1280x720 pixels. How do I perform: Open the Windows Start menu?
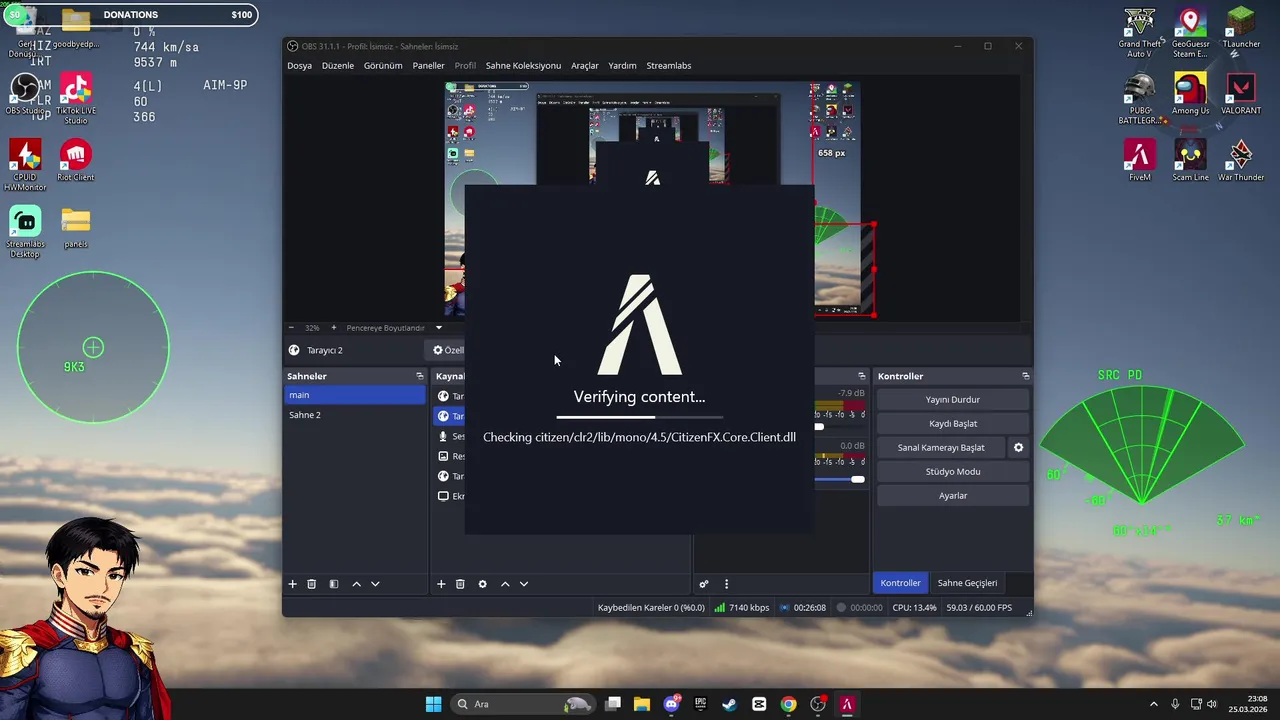click(x=433, y=704)
